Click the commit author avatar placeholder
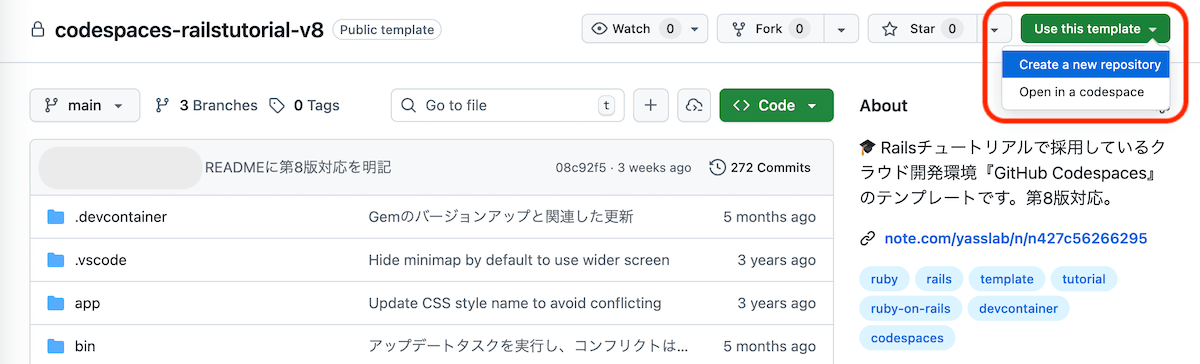This screenshot has width=1200, height=364. coord(120,167)
